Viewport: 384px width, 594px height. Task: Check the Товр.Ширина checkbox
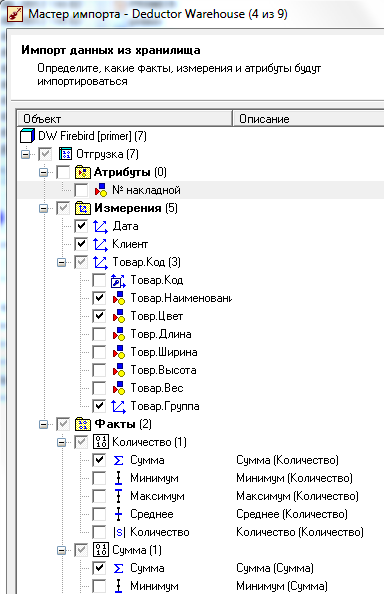click(x=99, y=352)
